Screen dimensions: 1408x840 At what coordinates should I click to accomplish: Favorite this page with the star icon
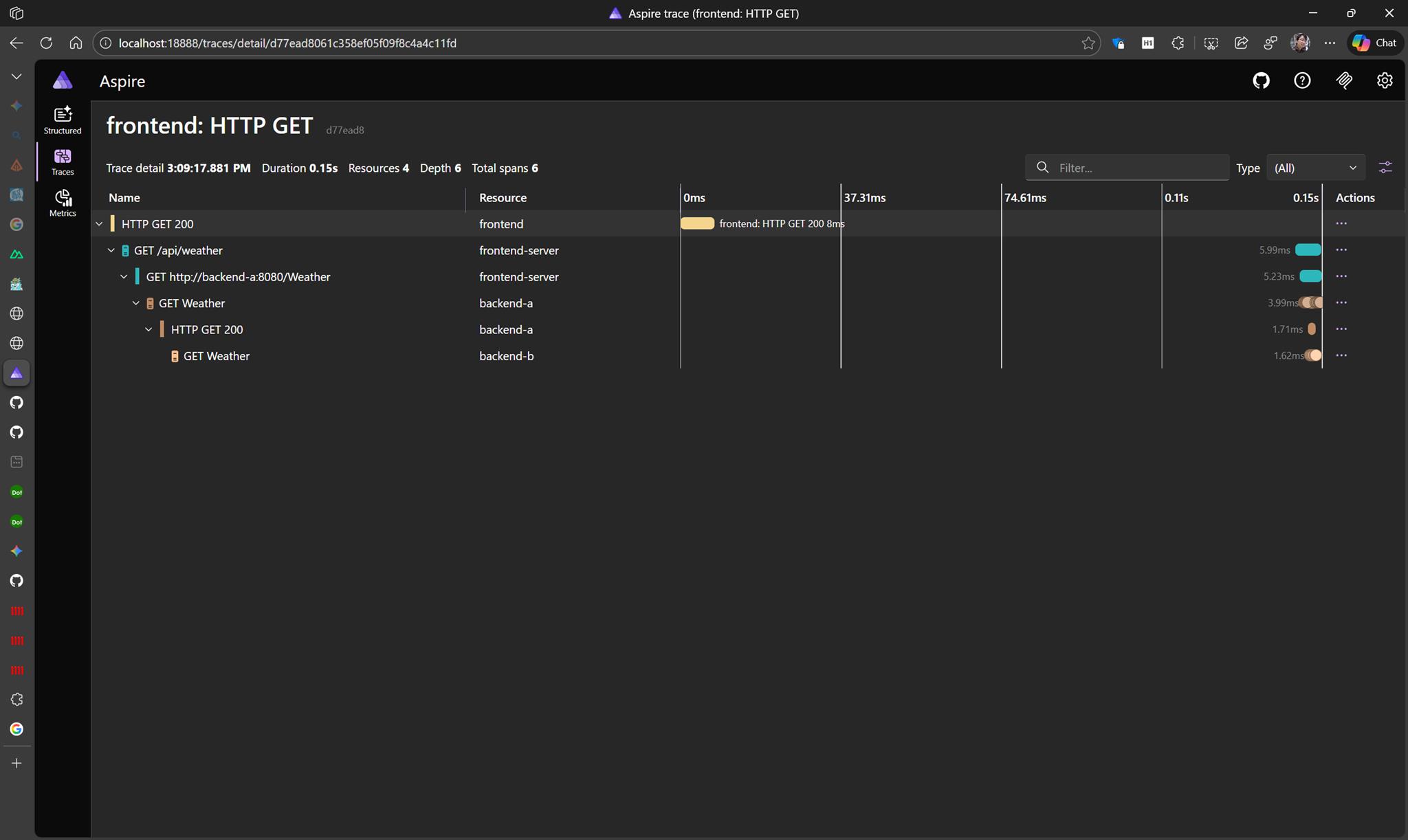tap(1088, 43)
